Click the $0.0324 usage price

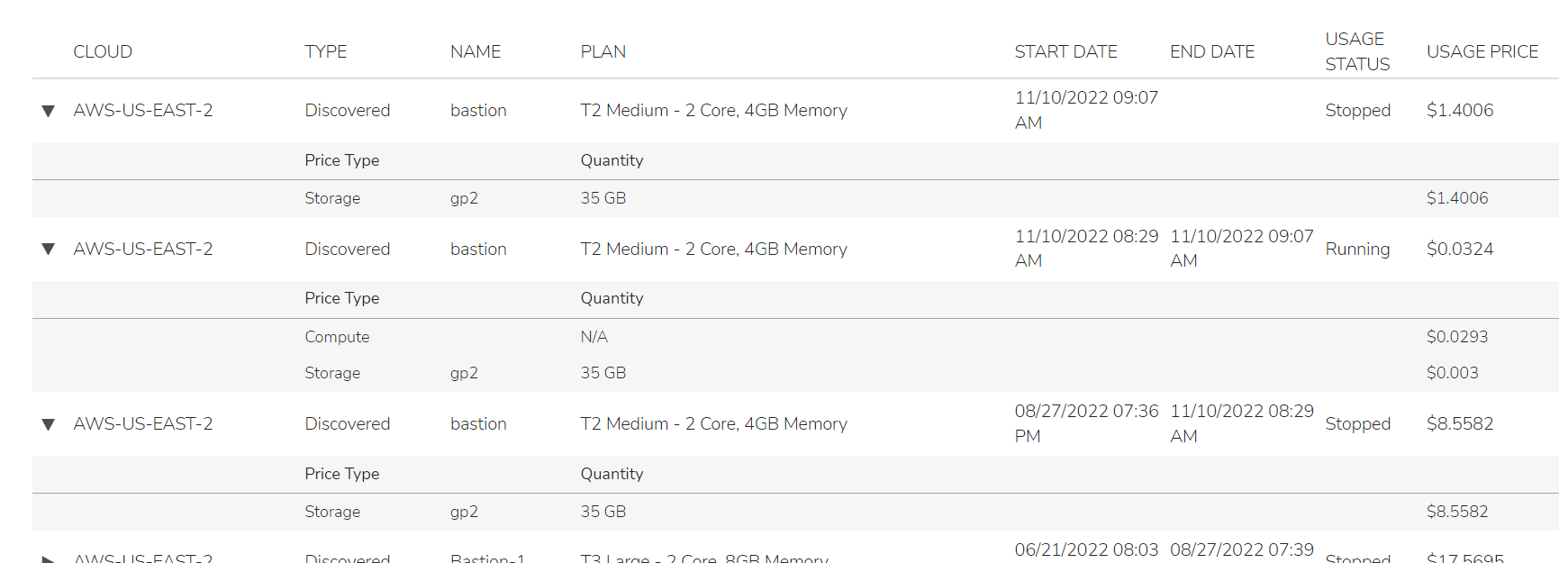click(x=1459, y=249)
